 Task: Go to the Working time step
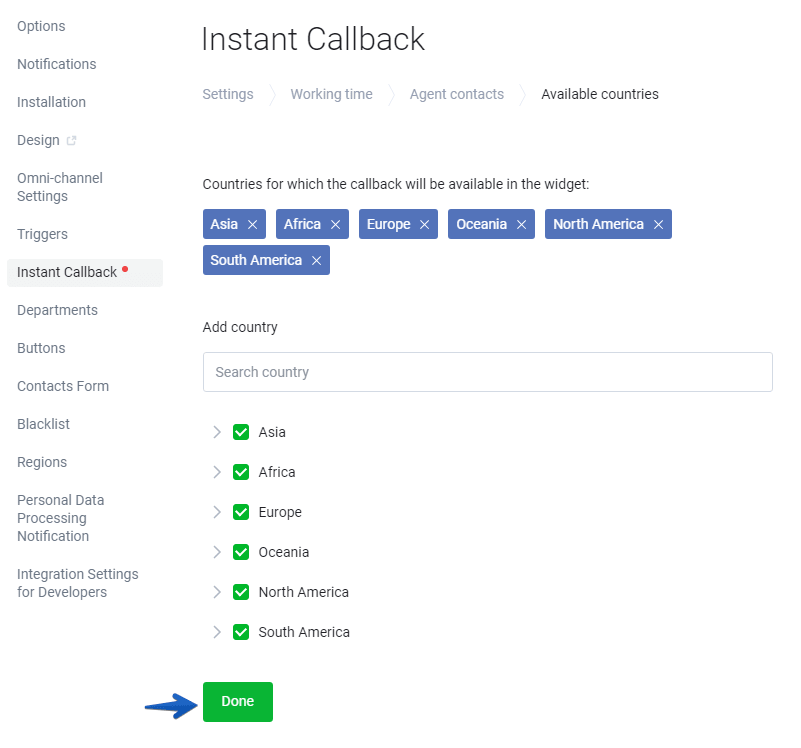click(x=332, y=94)
